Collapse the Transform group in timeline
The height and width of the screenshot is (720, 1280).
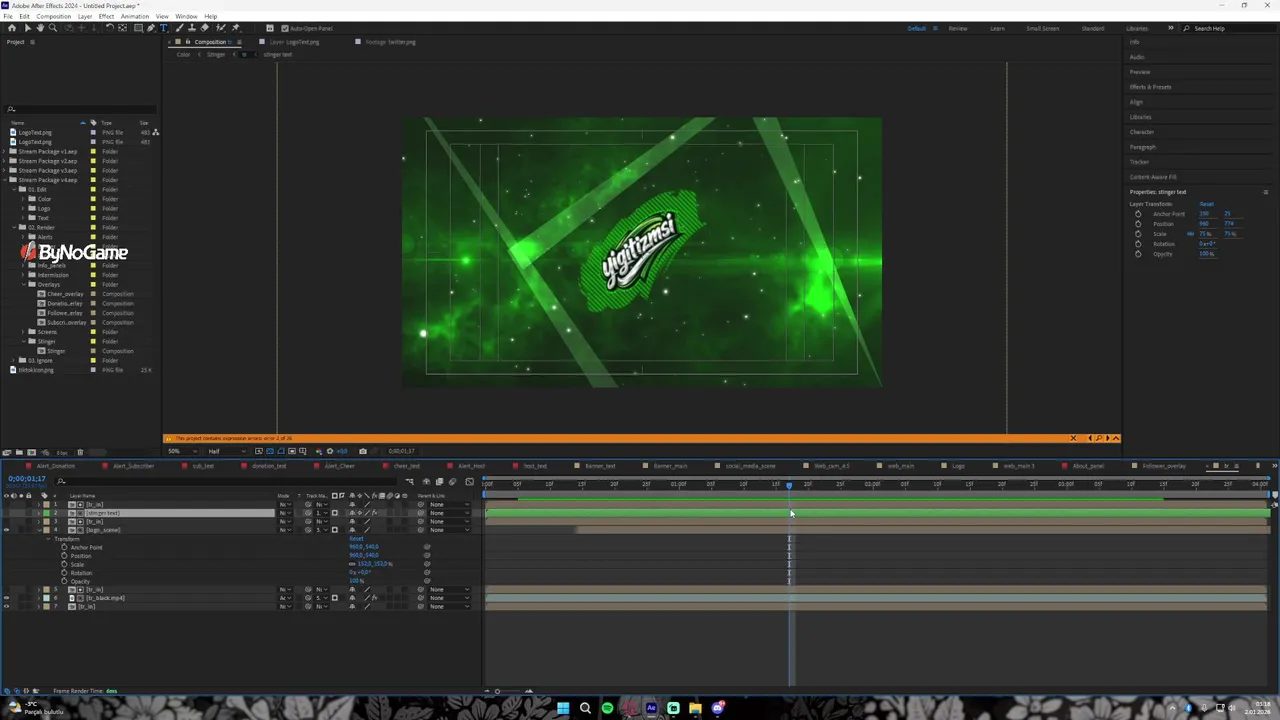tap(48, 539)
